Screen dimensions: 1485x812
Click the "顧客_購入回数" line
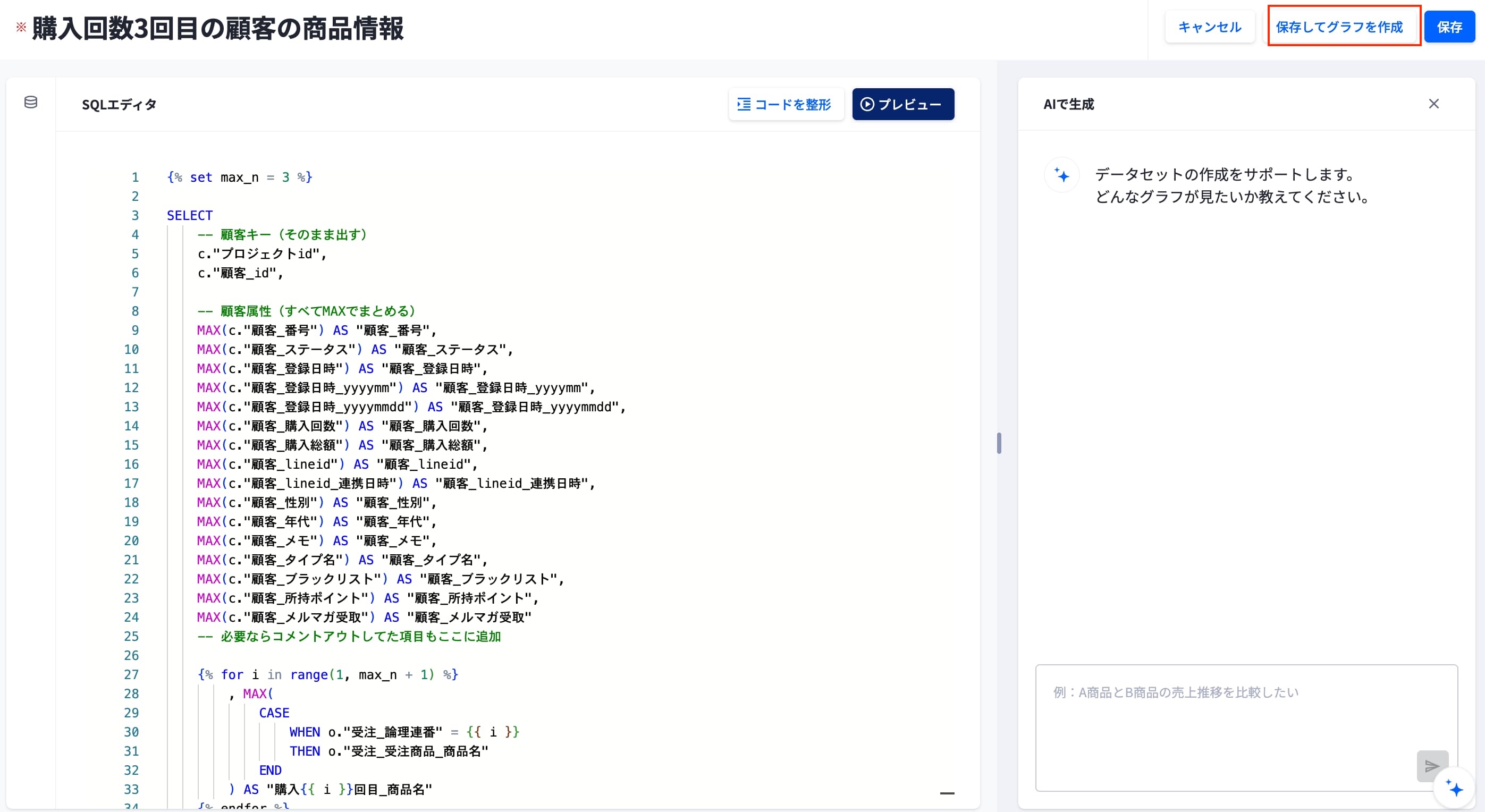click(x=342, y=426)
